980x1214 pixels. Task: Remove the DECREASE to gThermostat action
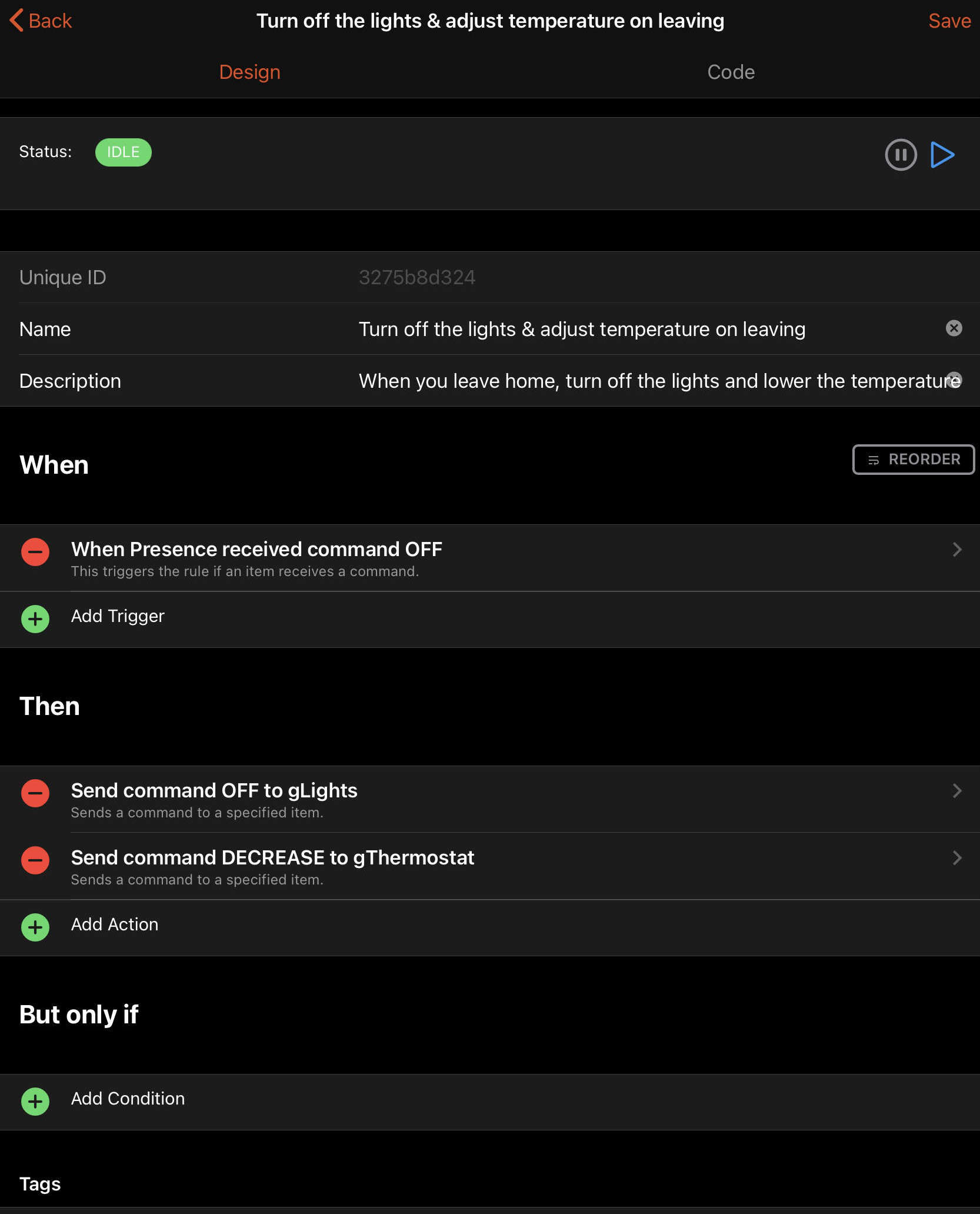[35, 860]
